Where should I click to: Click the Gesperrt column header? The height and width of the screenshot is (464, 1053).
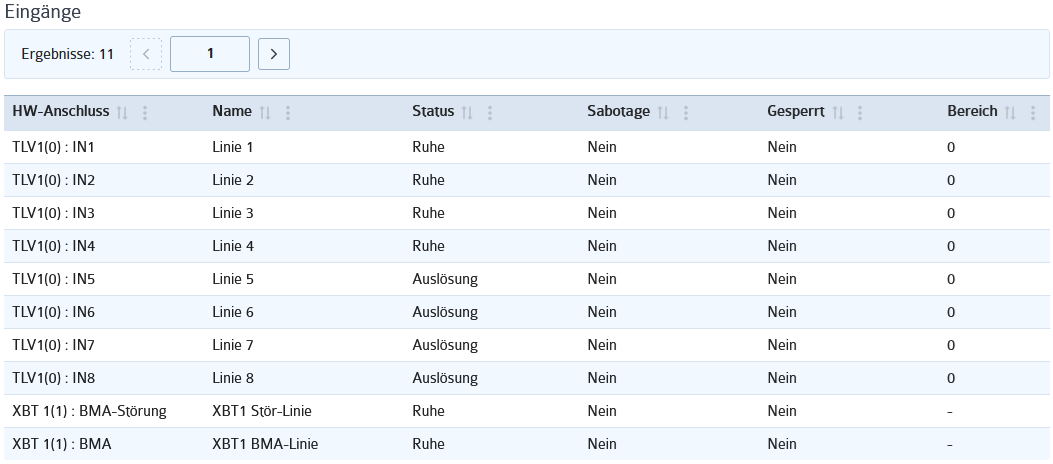coord(796,111)
